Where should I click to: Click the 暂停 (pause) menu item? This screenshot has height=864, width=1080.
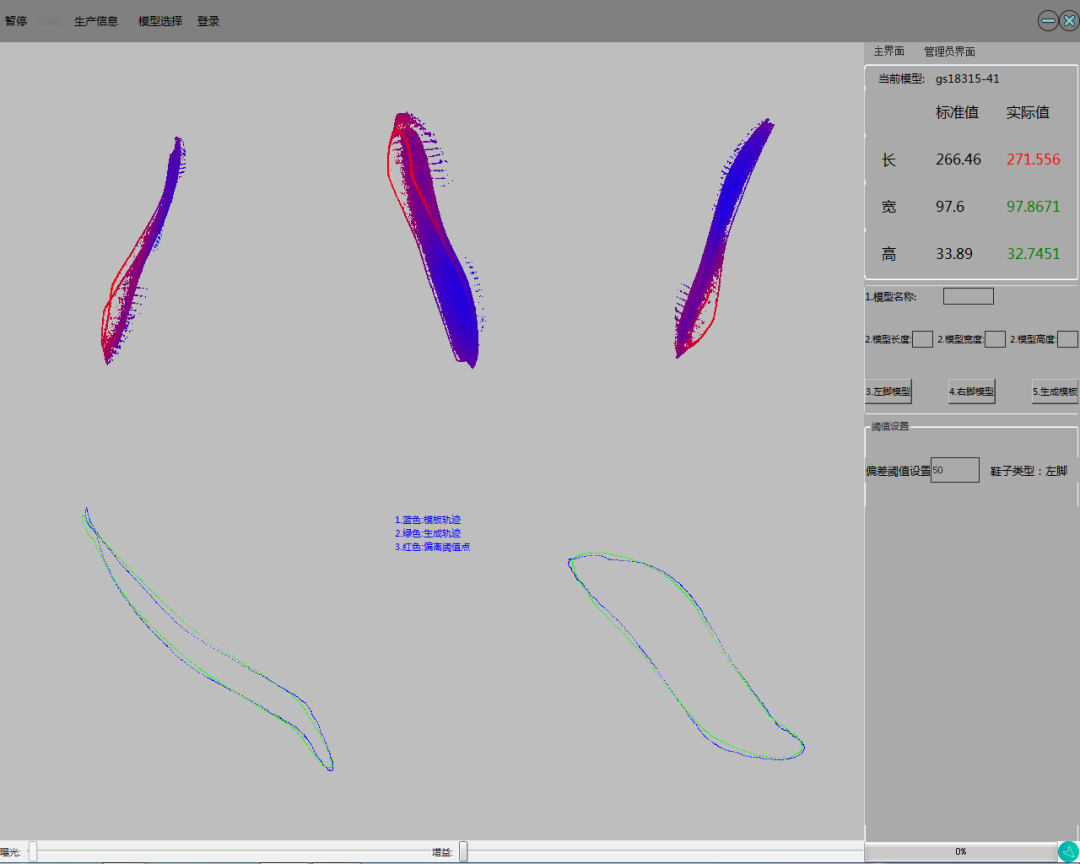coord(16,21)
